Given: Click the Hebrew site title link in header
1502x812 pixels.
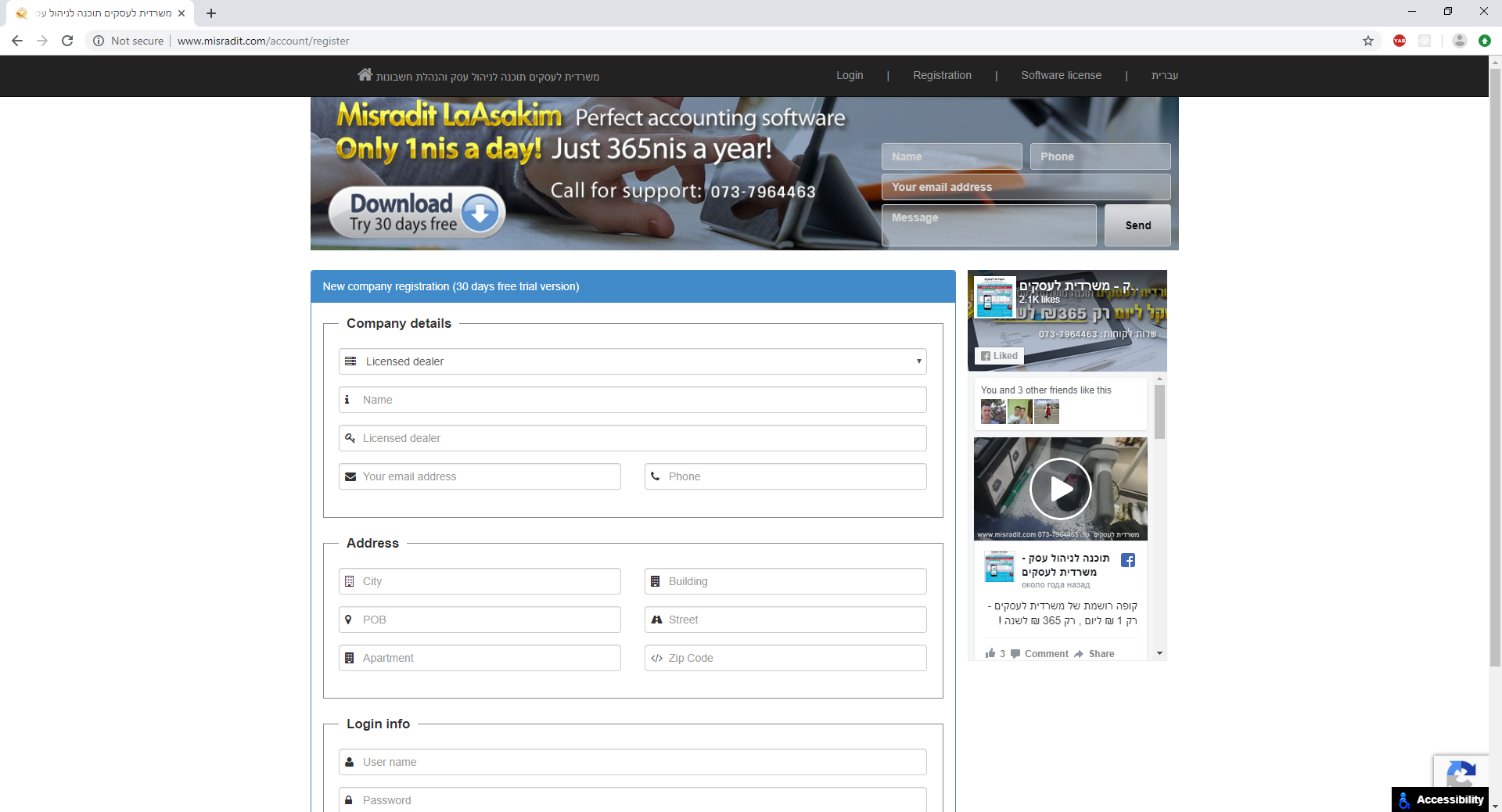Looking at the screenshot, I should coord(487,77).
